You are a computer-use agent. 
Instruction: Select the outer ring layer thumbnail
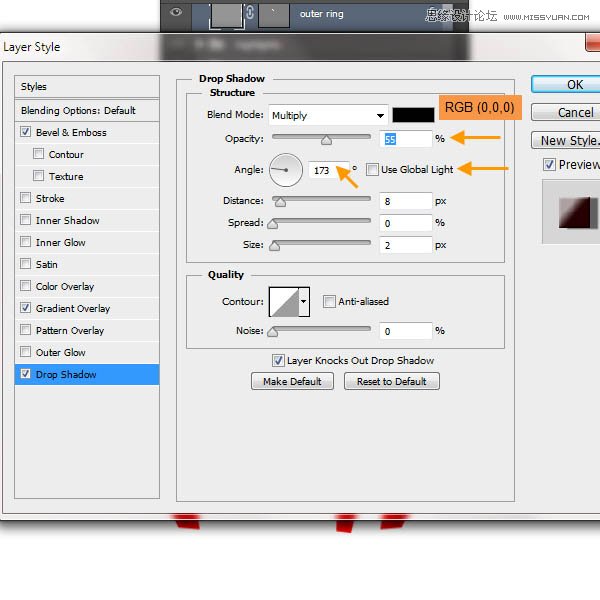[x=227, y=15]
